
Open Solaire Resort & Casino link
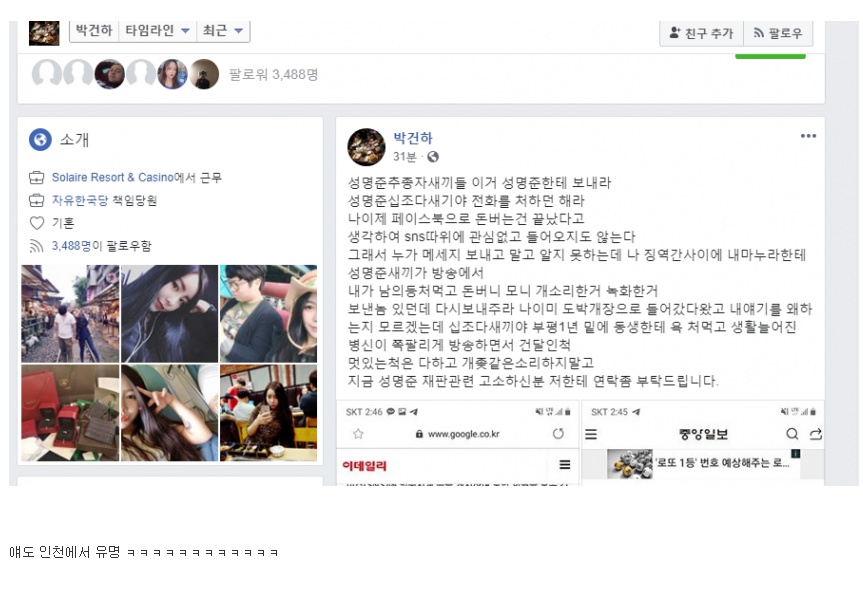tap(113, 177)
